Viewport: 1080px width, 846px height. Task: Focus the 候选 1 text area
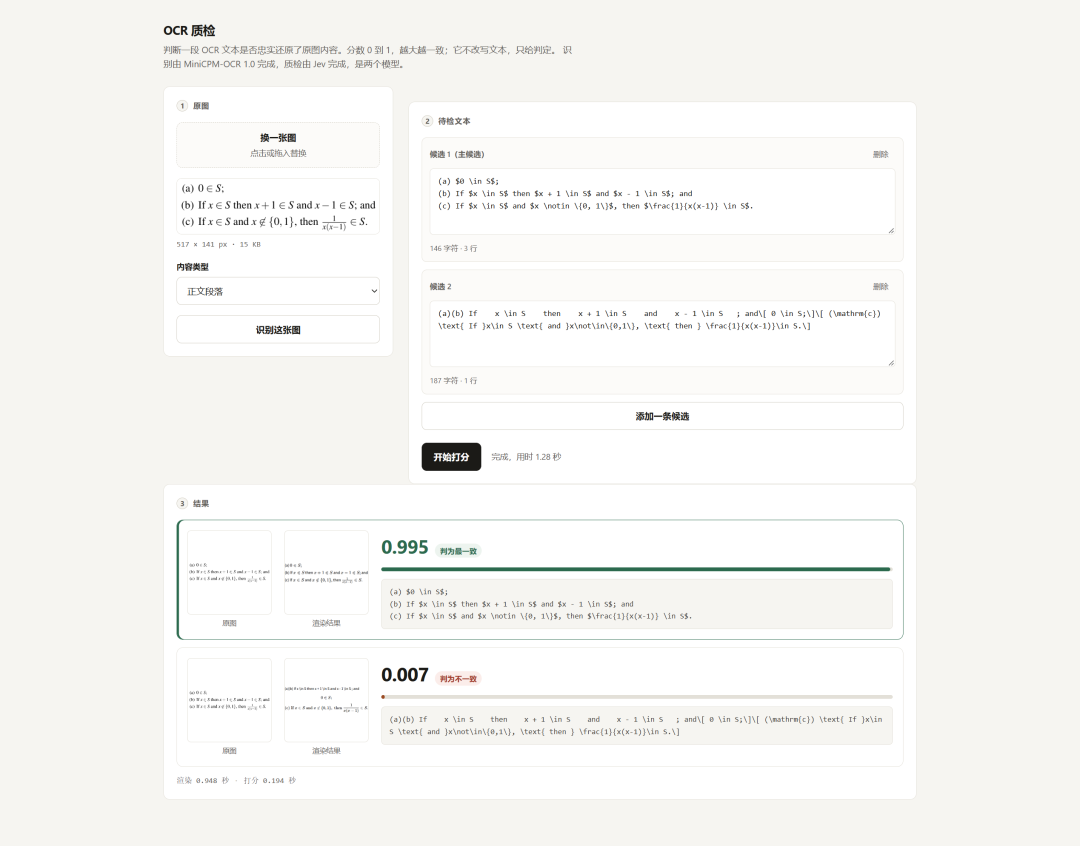pyautogui.click(x=662, y=201)
